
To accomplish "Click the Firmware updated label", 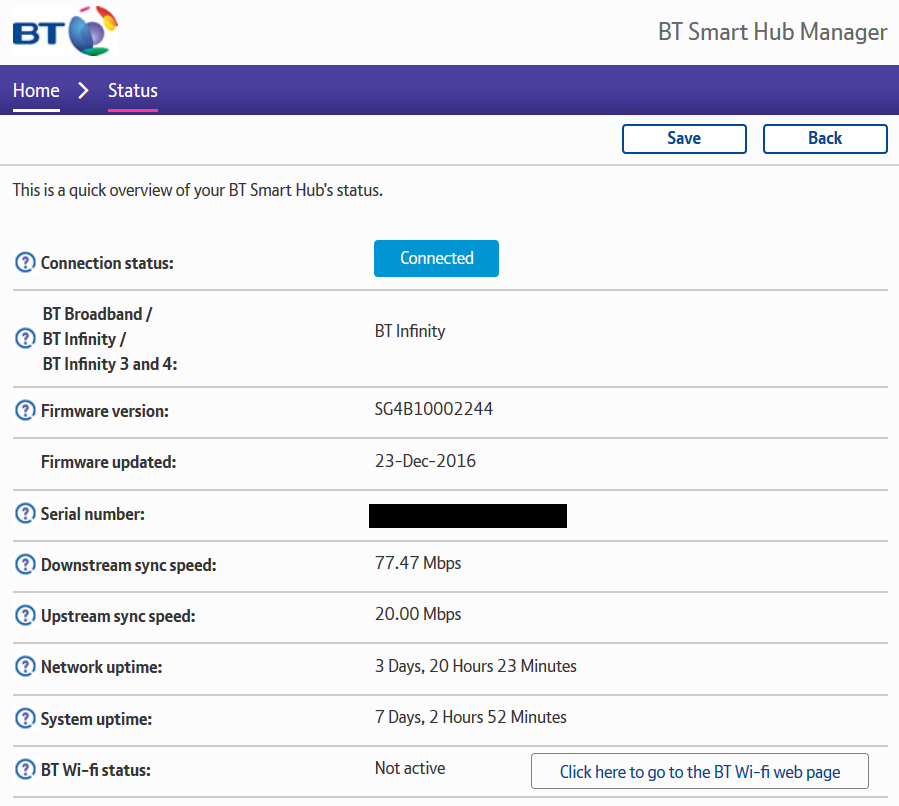I will pos(108,462).
